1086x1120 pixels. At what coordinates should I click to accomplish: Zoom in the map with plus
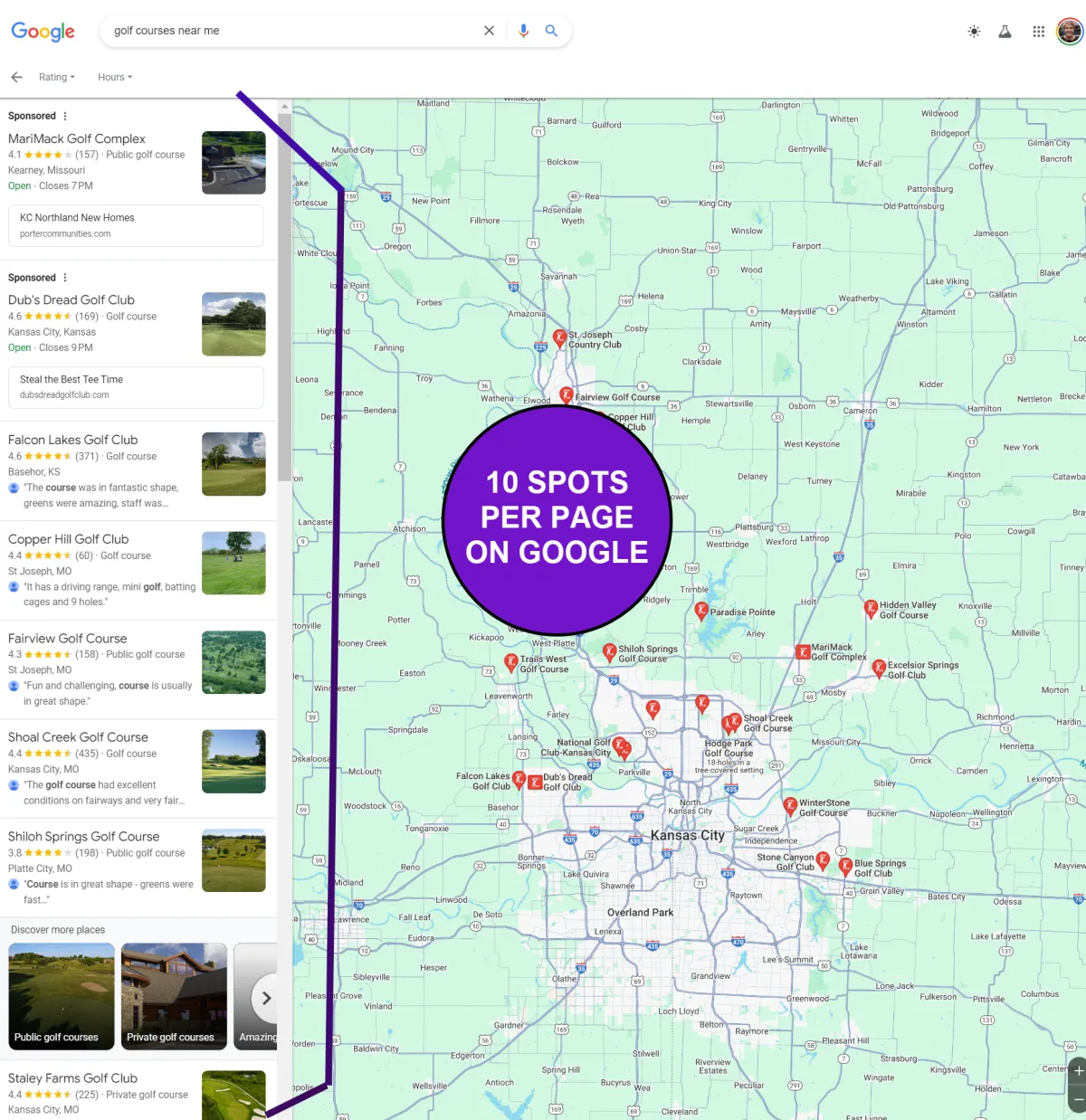point(1078,1070)
